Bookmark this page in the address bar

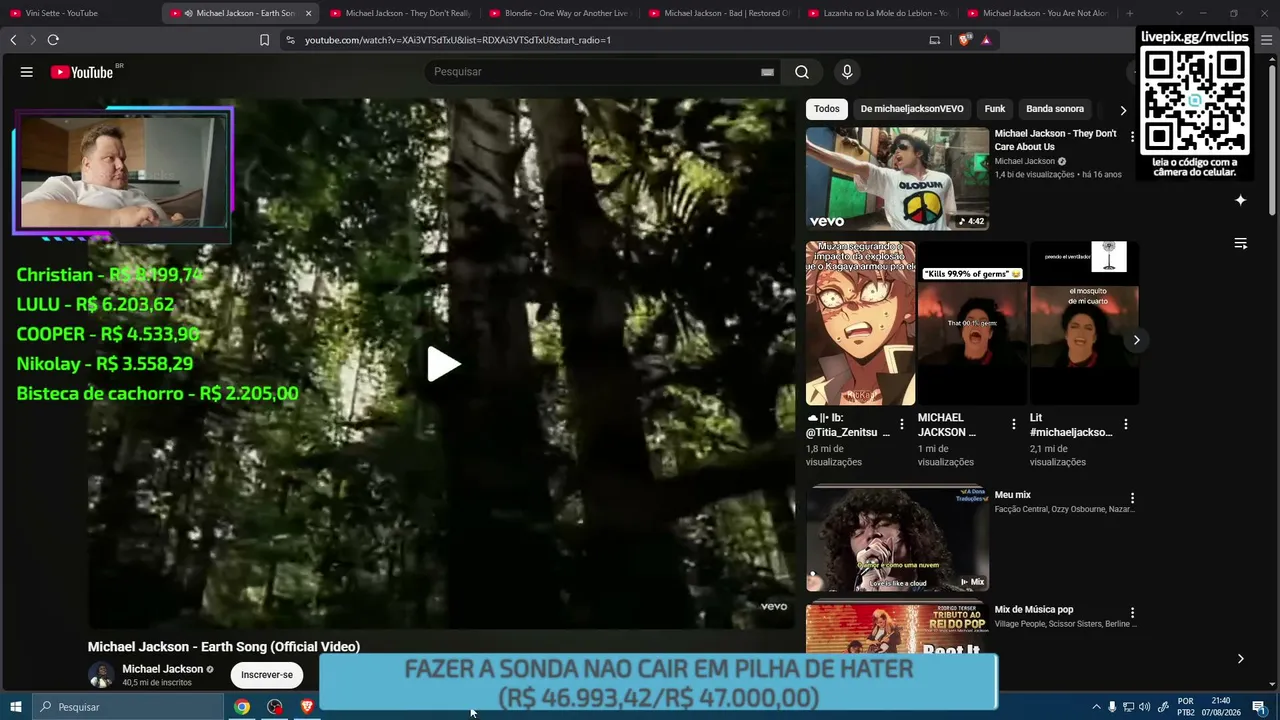pyautogui.click(x=264, y=40)
